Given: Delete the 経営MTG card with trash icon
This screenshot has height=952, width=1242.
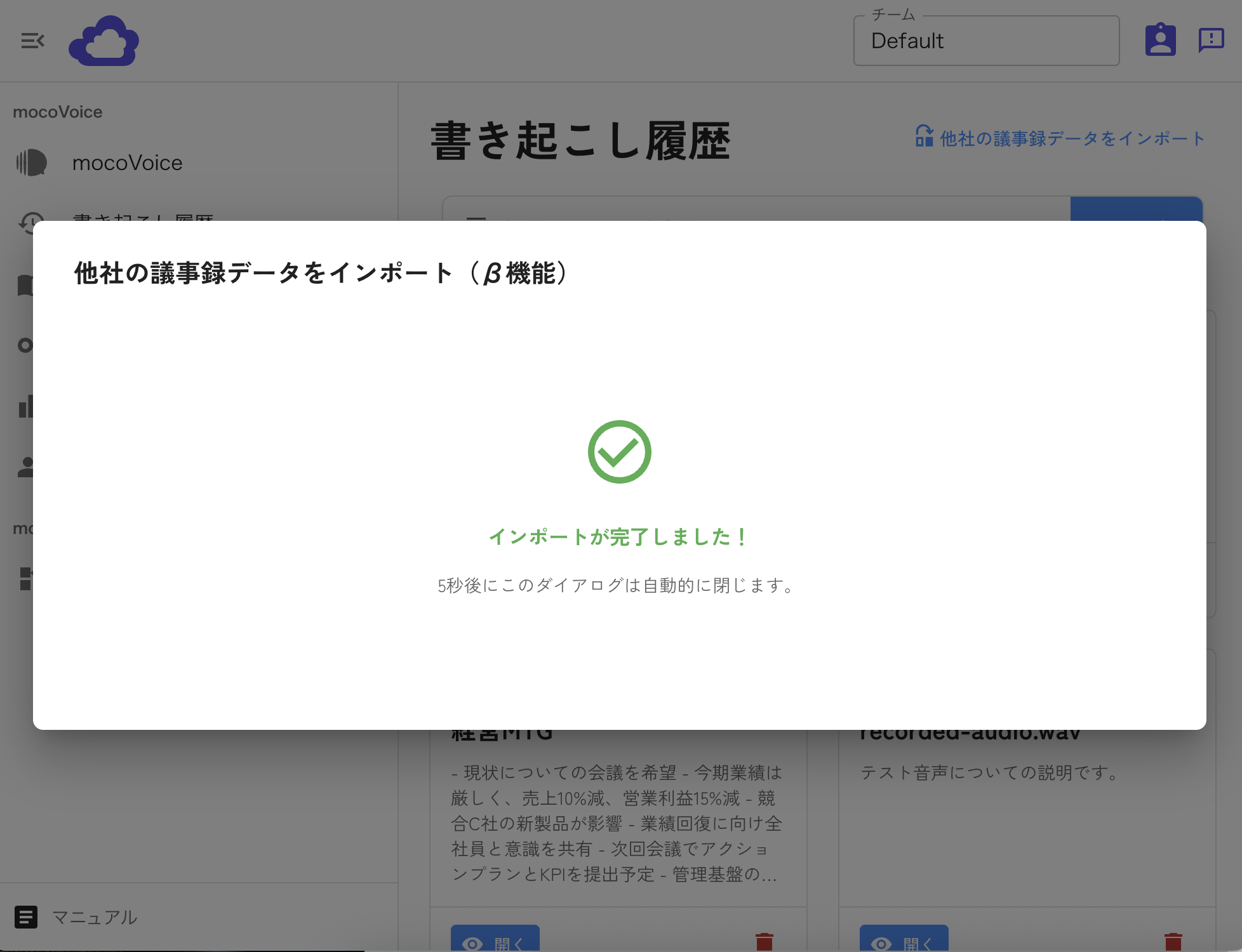Looking at the screenshot, I should point(765,942).
